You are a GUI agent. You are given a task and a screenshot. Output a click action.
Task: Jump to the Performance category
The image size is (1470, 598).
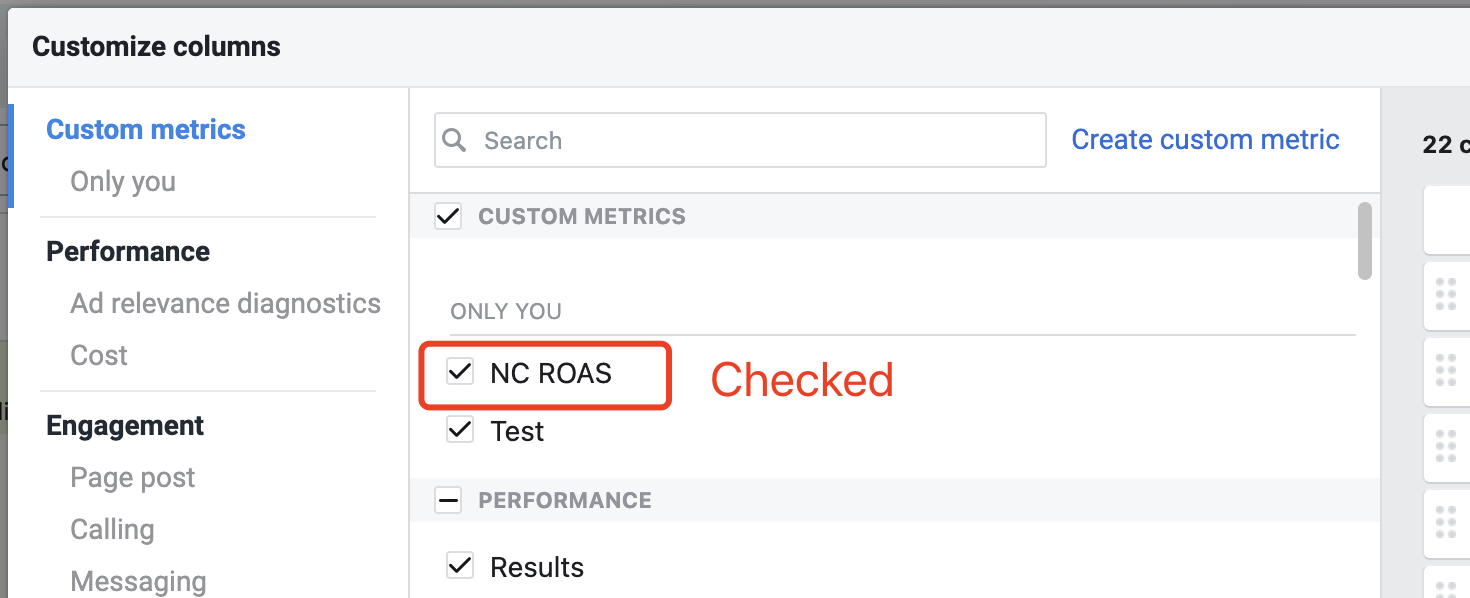[128, 251]
